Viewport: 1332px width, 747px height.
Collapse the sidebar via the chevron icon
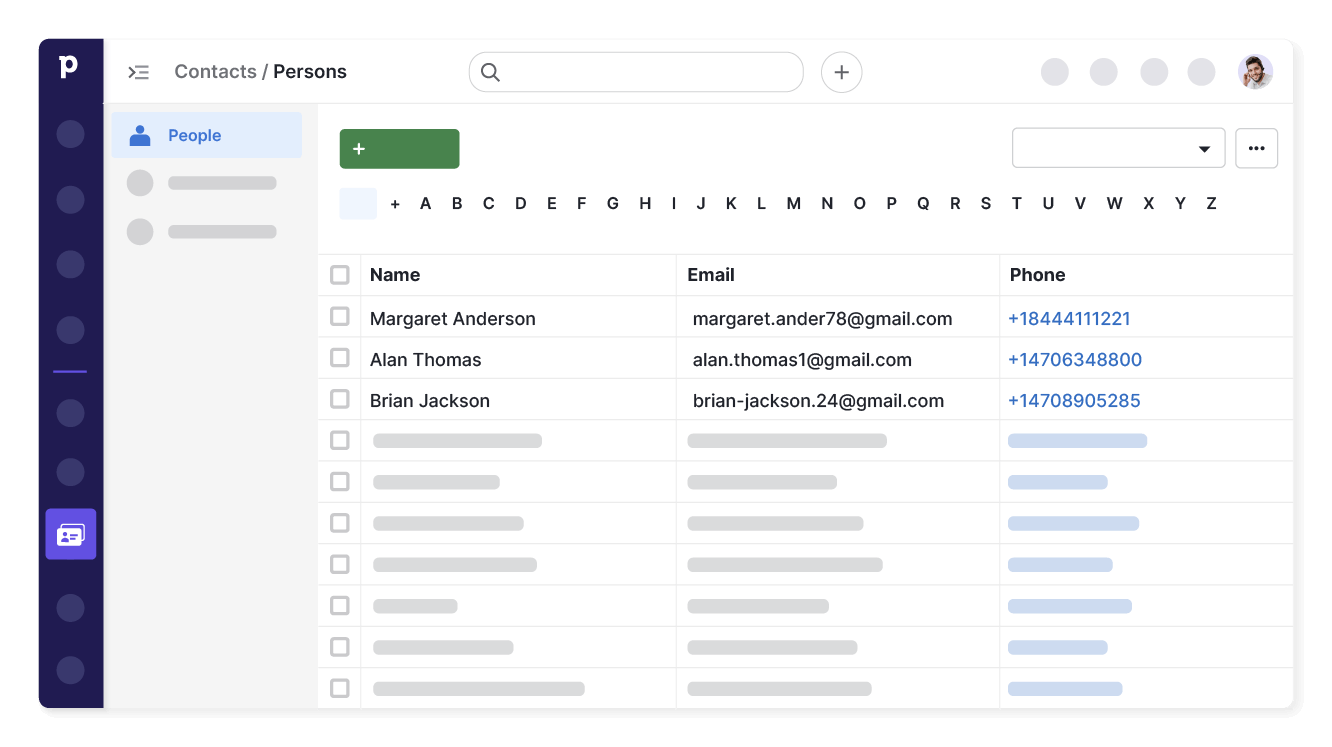pos(138,71)
